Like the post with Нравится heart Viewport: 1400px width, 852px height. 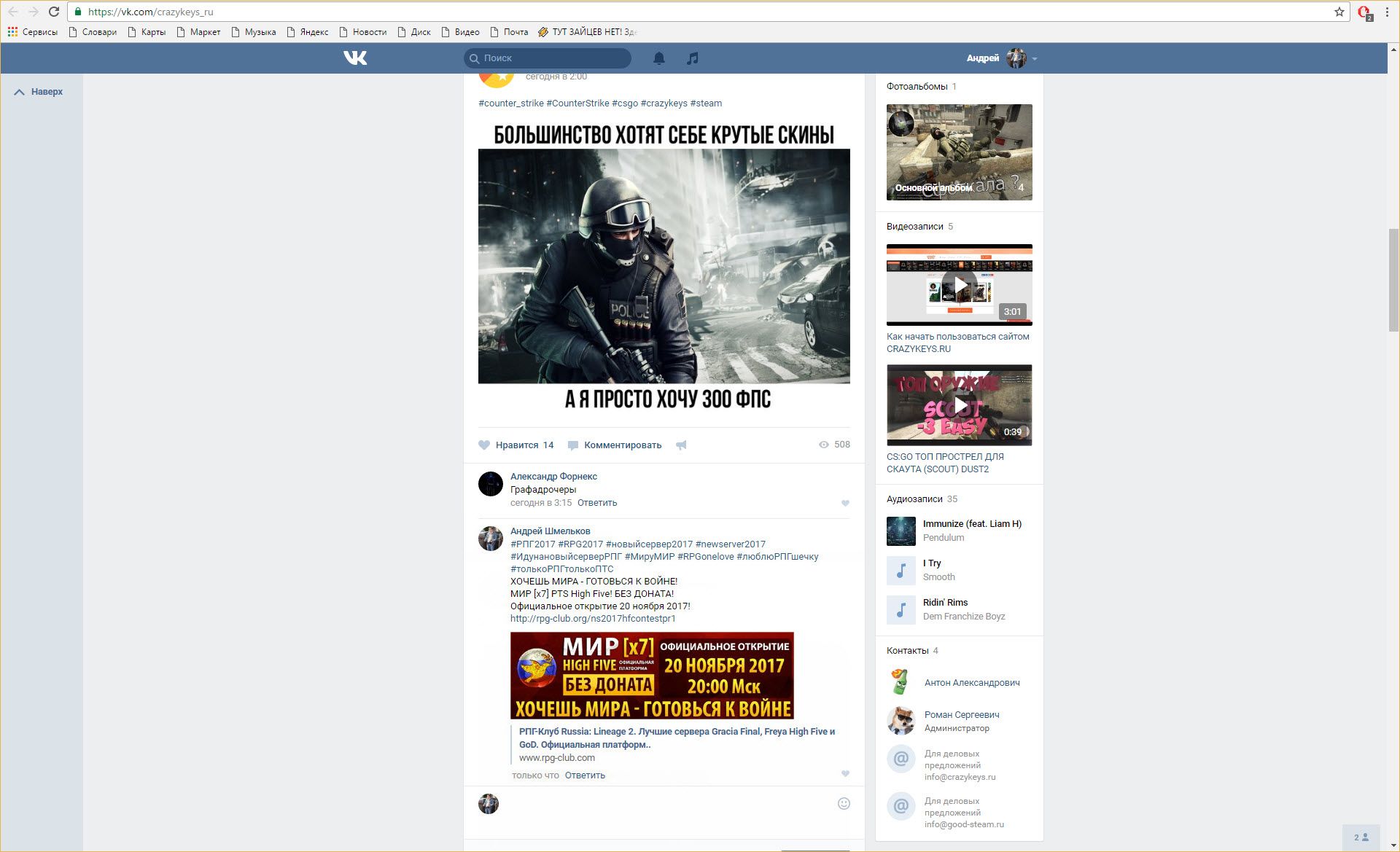484,445
